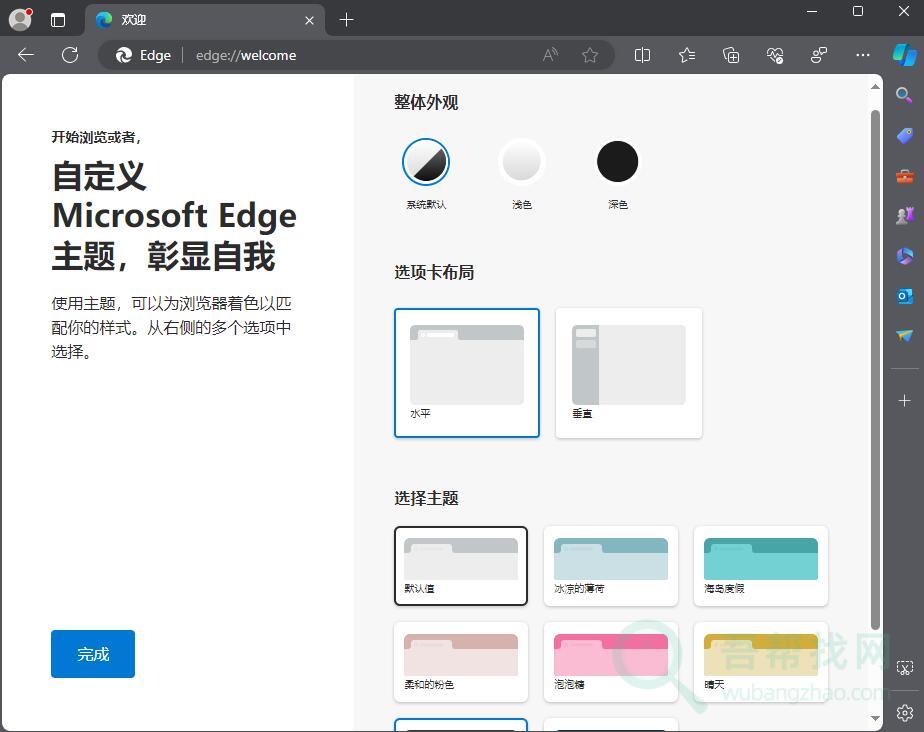The width and height of the screenshot is (924, 732).
Task: Select the 泡泡糖 pink theme swatch
Action: coord(610,661)
